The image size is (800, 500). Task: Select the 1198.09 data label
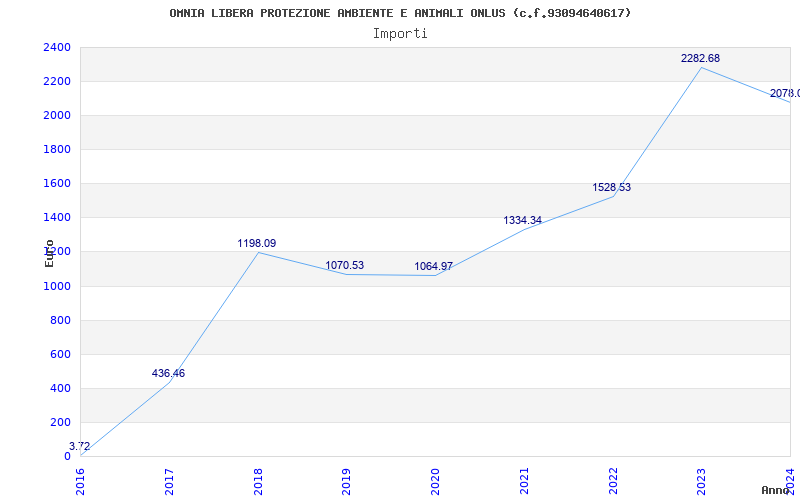pyautogui.click(x=257, y=243)
